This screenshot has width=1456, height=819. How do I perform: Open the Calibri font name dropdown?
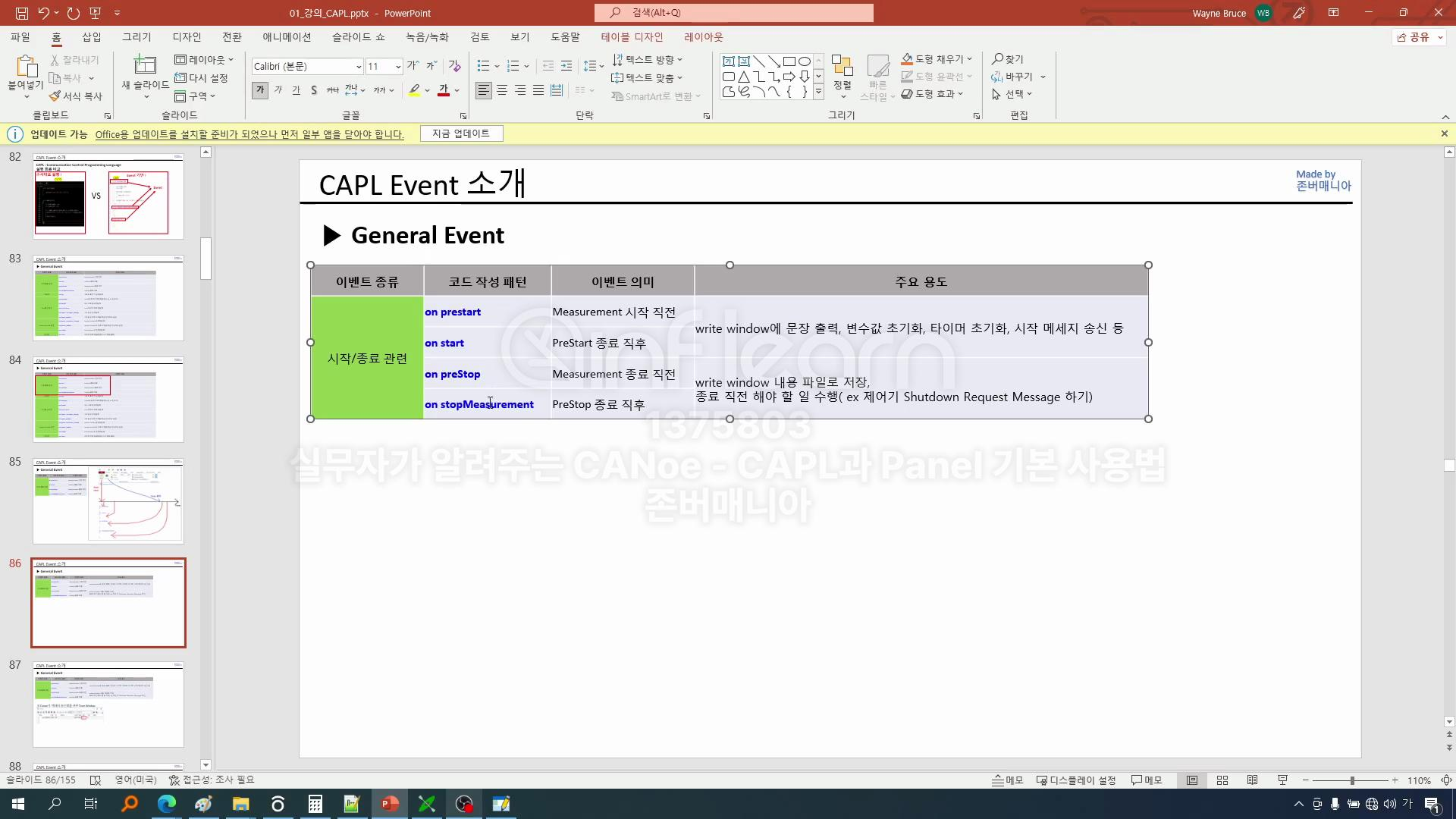click(359, 67)
